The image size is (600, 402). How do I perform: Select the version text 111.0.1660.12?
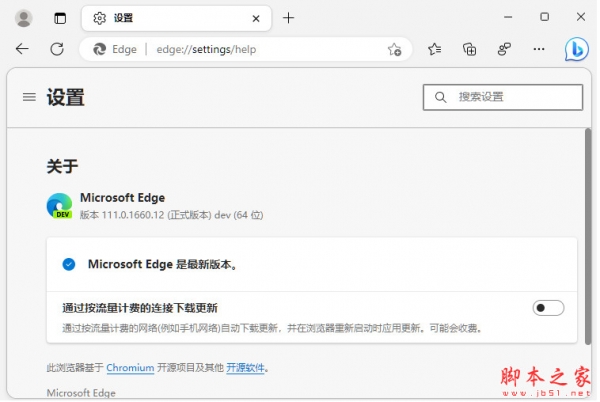(x=133, y=215)
